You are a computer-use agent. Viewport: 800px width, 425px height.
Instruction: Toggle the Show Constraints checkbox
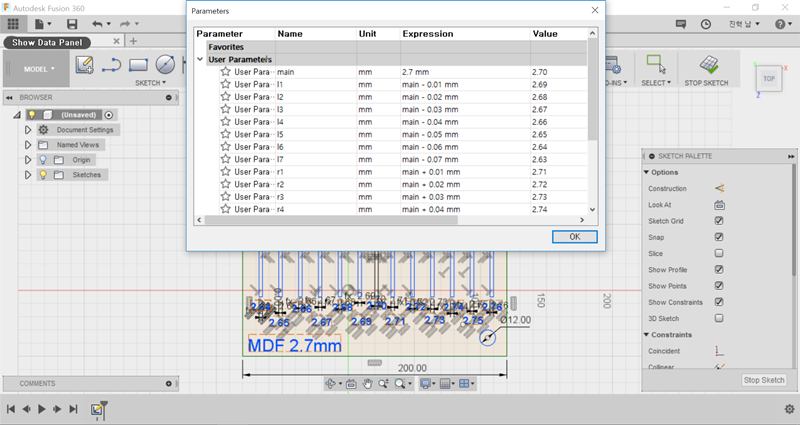pyautogui.click(x=719, y=303)
